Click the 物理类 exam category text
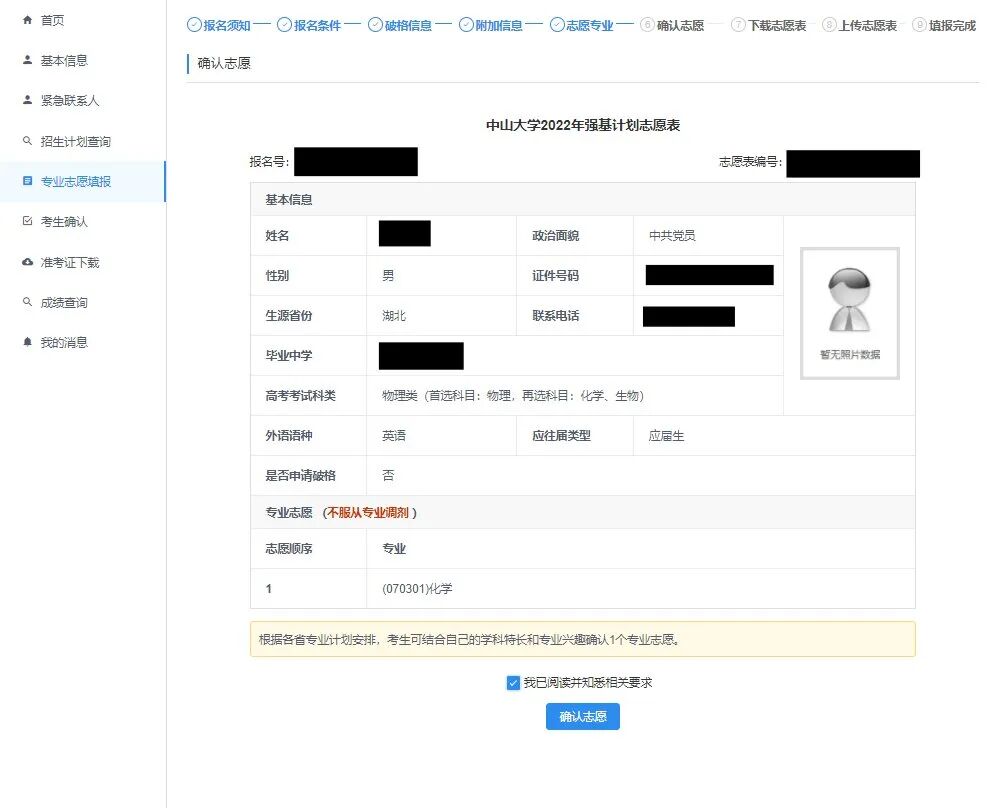This screenshot has width=996, height=808. pyautogui.click(x=513, y=396)
